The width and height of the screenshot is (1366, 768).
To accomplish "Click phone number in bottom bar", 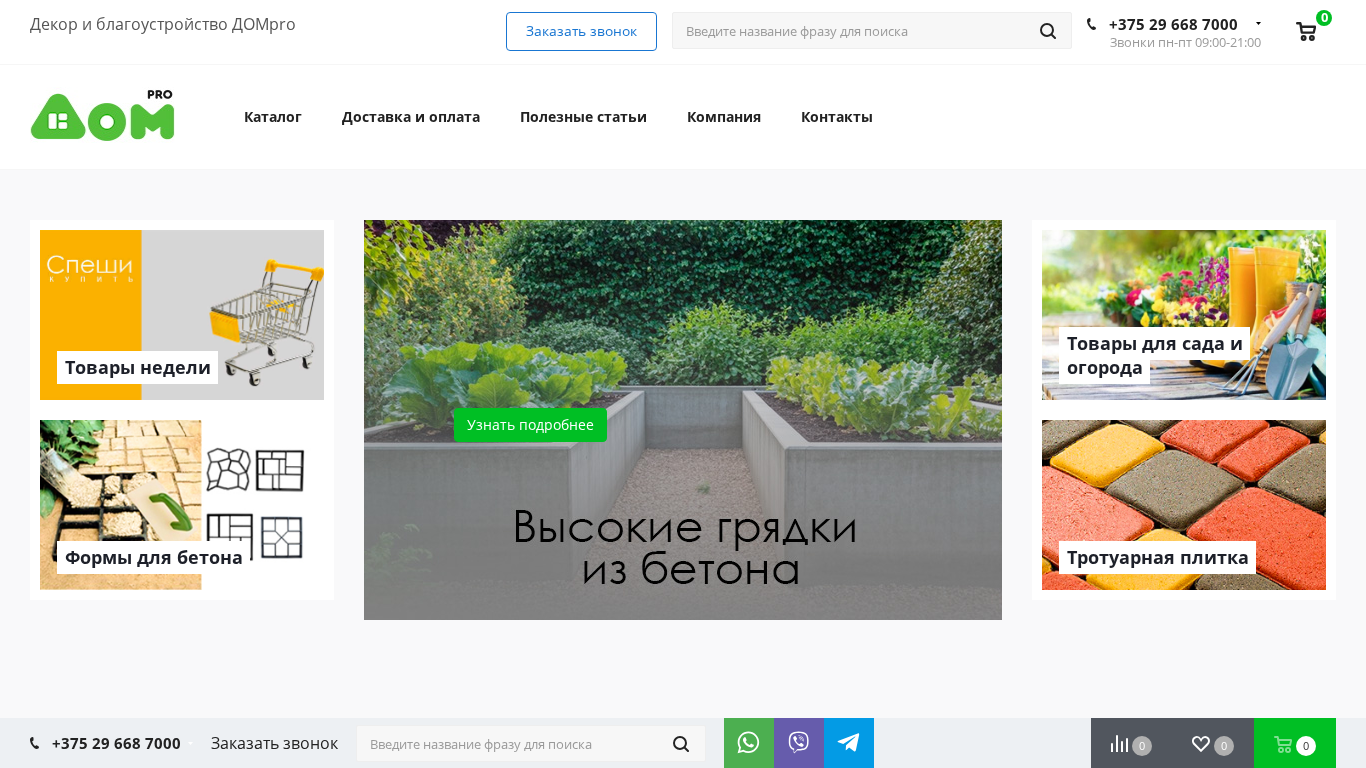I will point(116,743).
